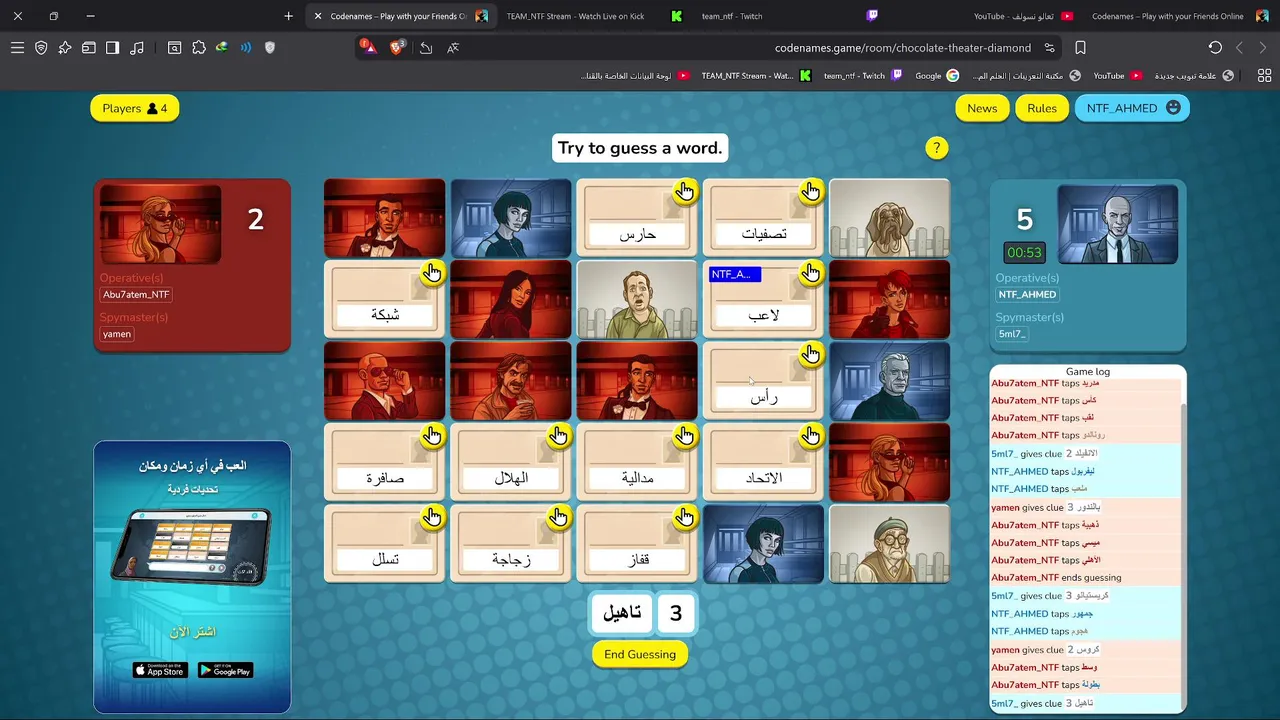Switch to TEAM_NTF Stream Kick tab

click(x=594, y=16)
